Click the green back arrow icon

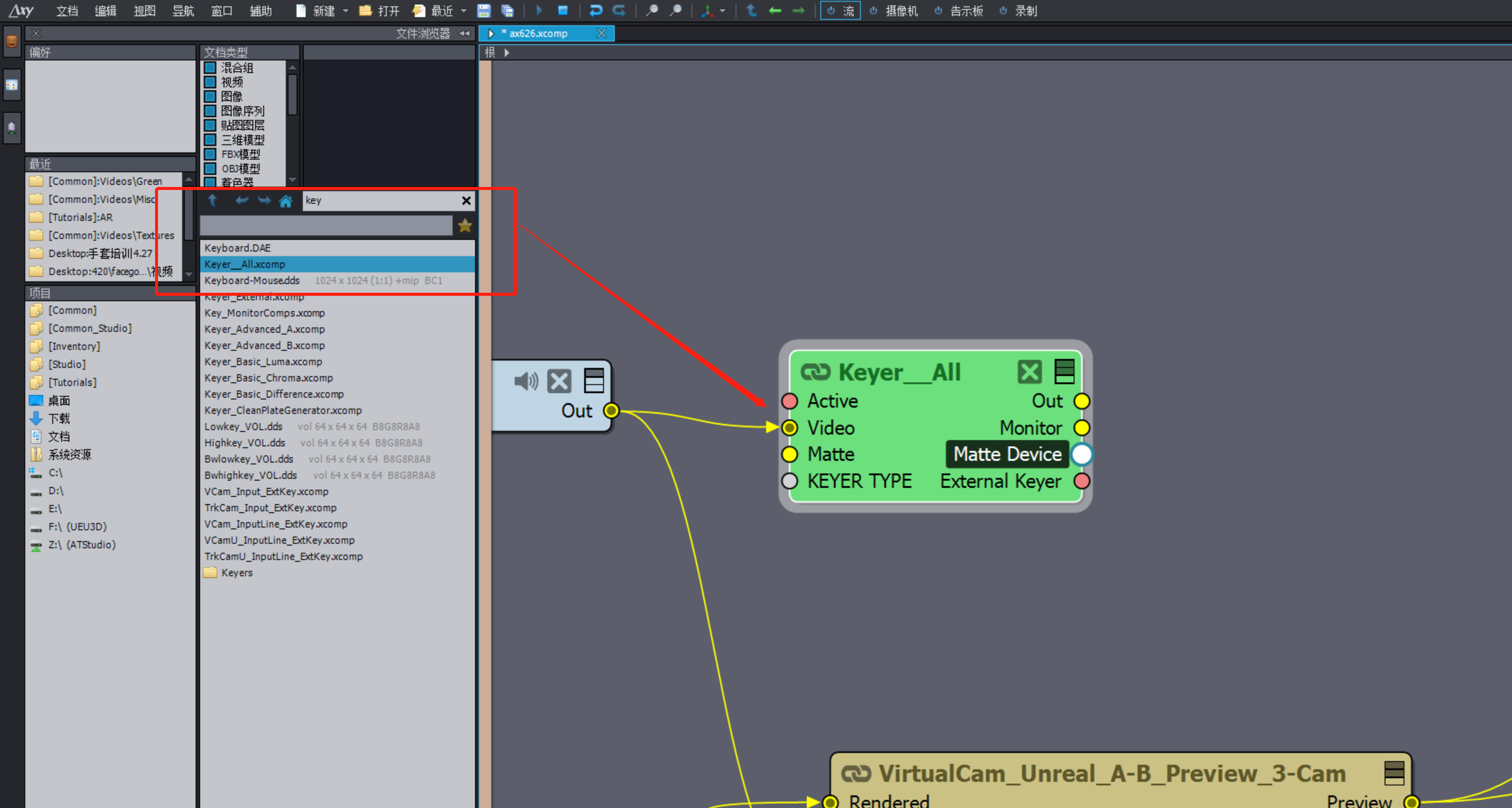[x=775, y=11]
